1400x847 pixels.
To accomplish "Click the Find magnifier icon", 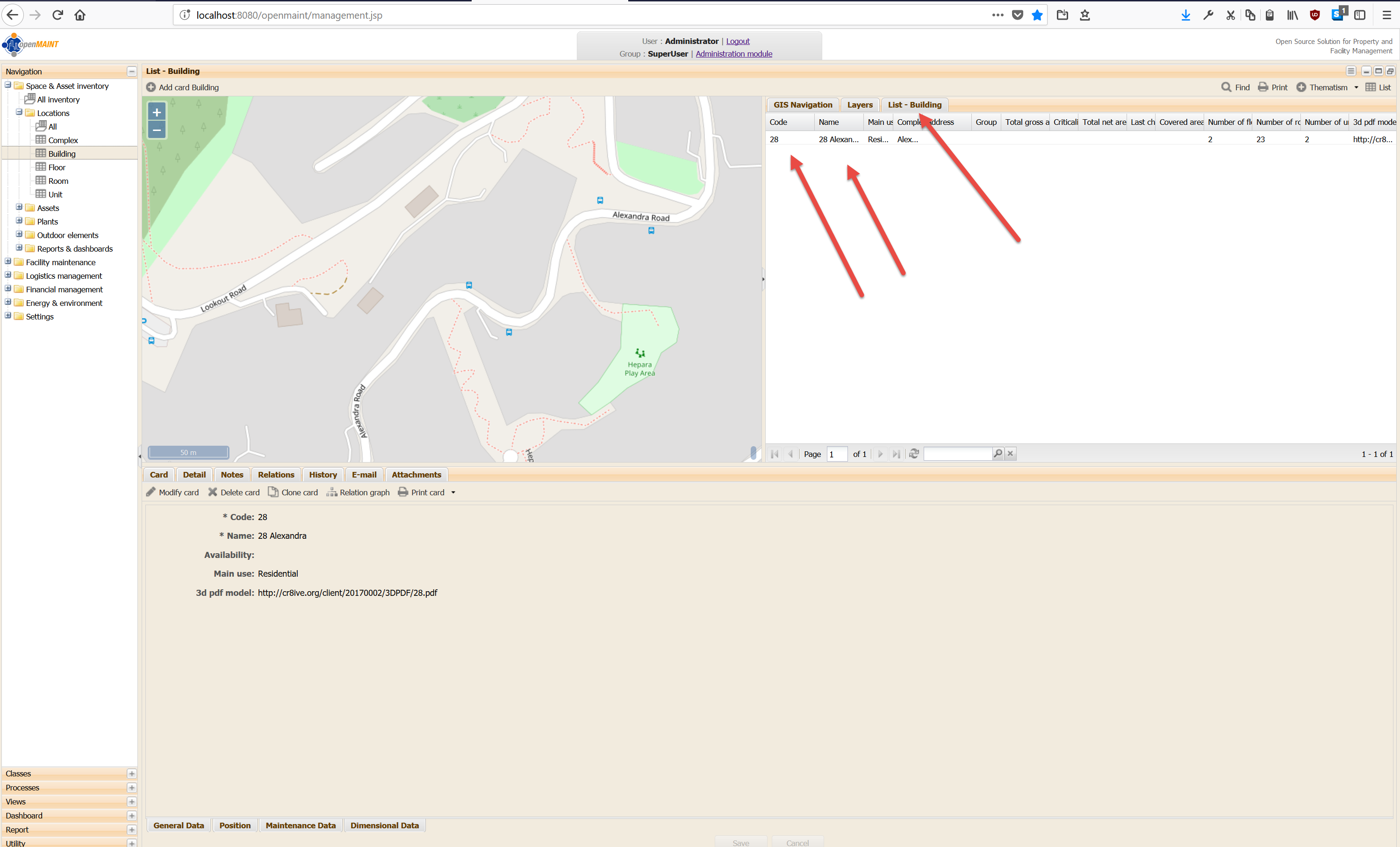I will point(1226,87).
